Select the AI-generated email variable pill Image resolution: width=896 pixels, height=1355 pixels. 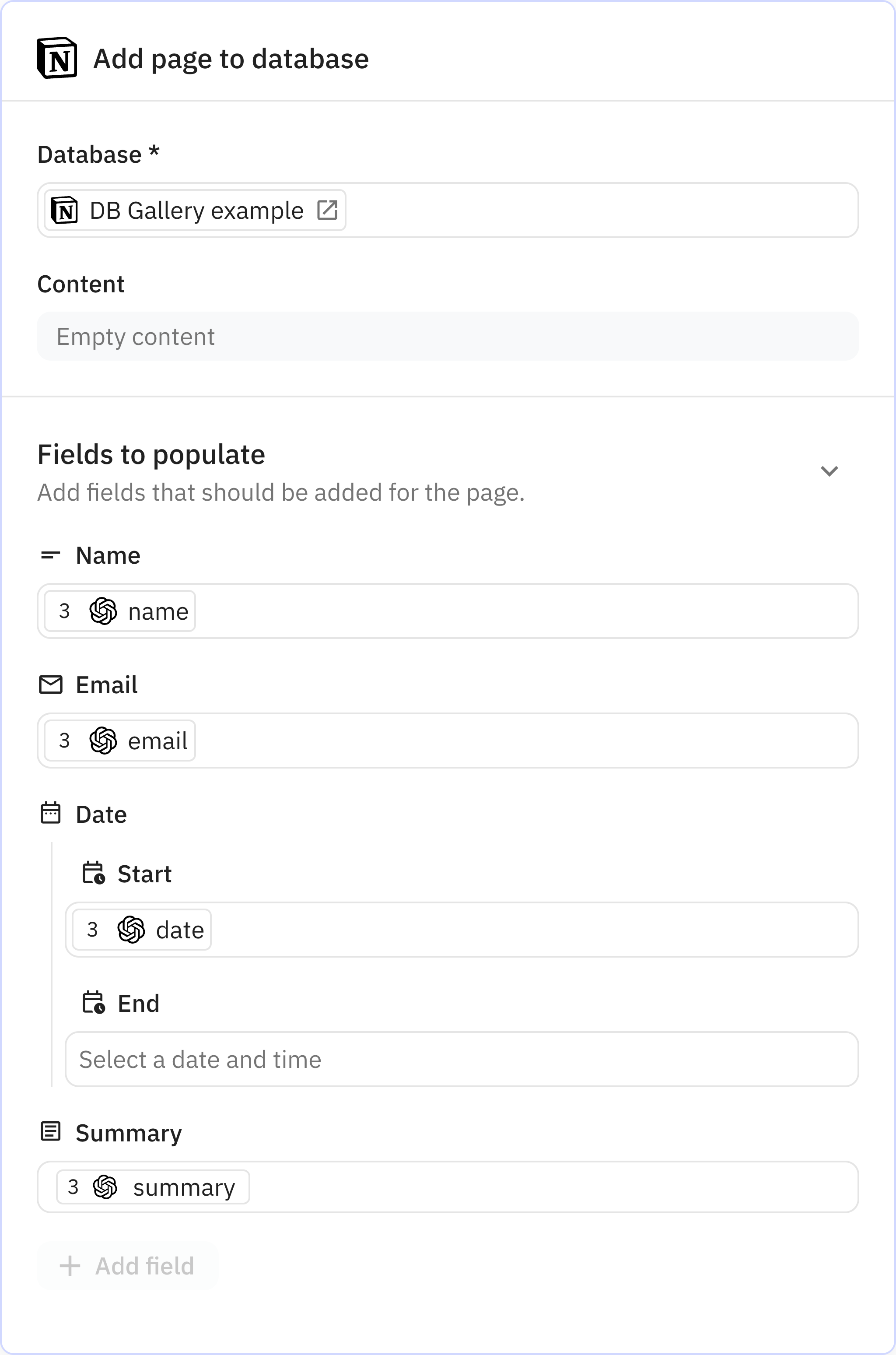click(x=118, y=740)
